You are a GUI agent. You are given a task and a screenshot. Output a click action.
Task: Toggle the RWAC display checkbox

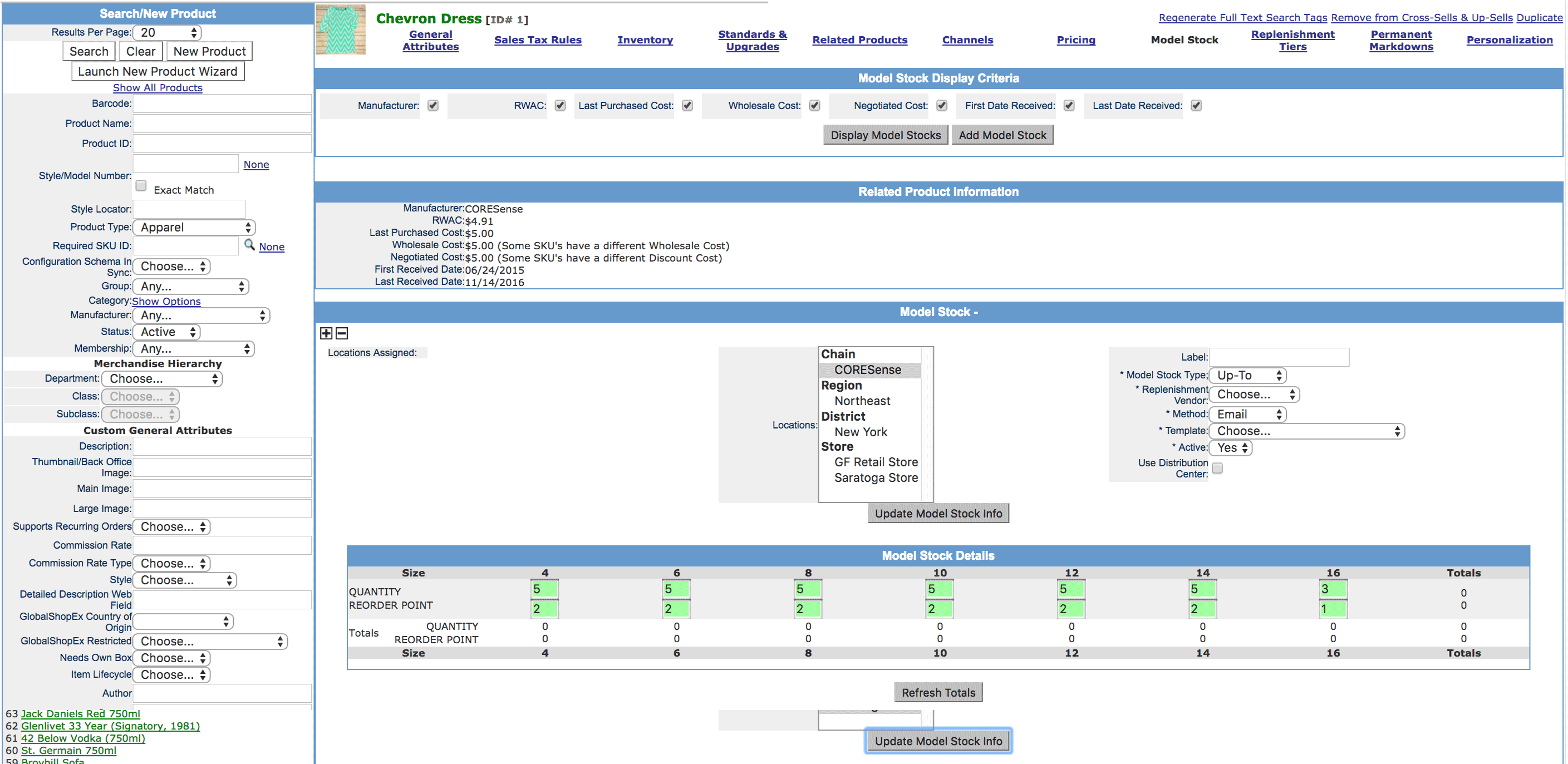(560, 105)
